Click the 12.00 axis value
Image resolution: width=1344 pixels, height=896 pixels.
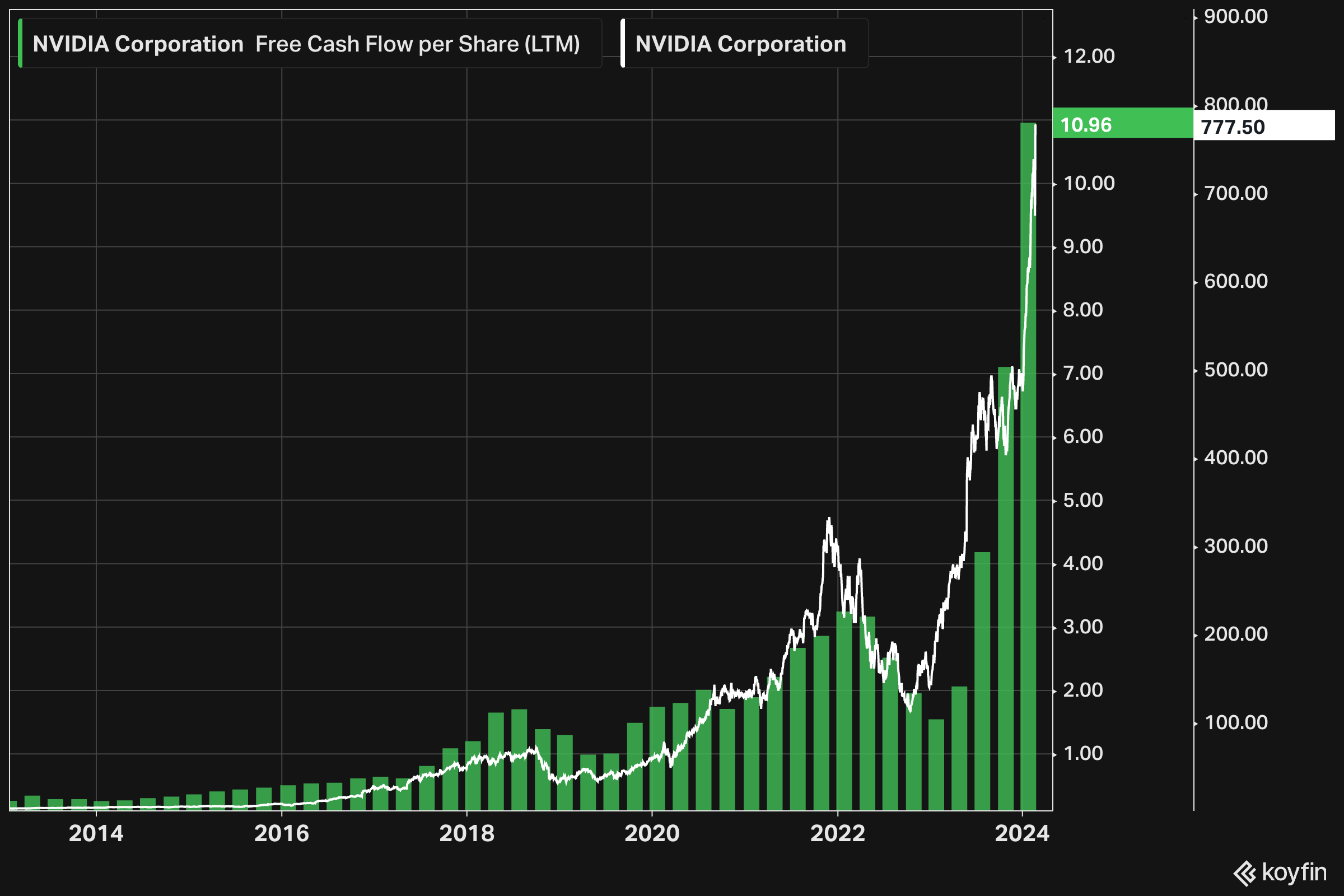[1089, 56]
